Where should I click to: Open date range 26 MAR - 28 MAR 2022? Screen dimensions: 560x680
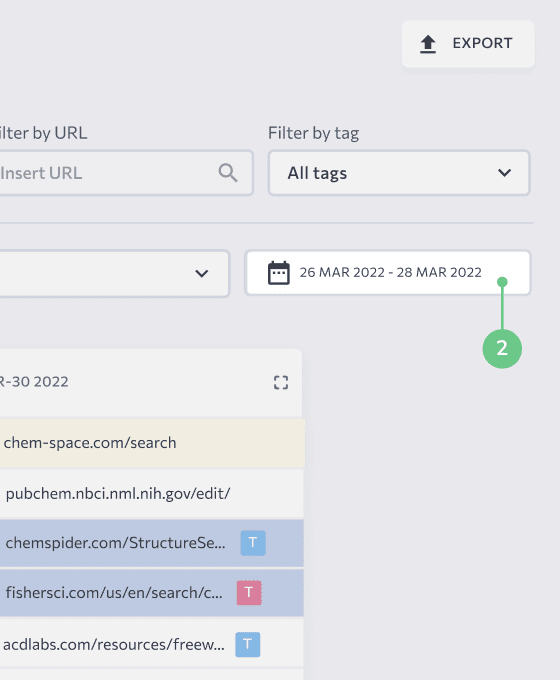point(388,273)
